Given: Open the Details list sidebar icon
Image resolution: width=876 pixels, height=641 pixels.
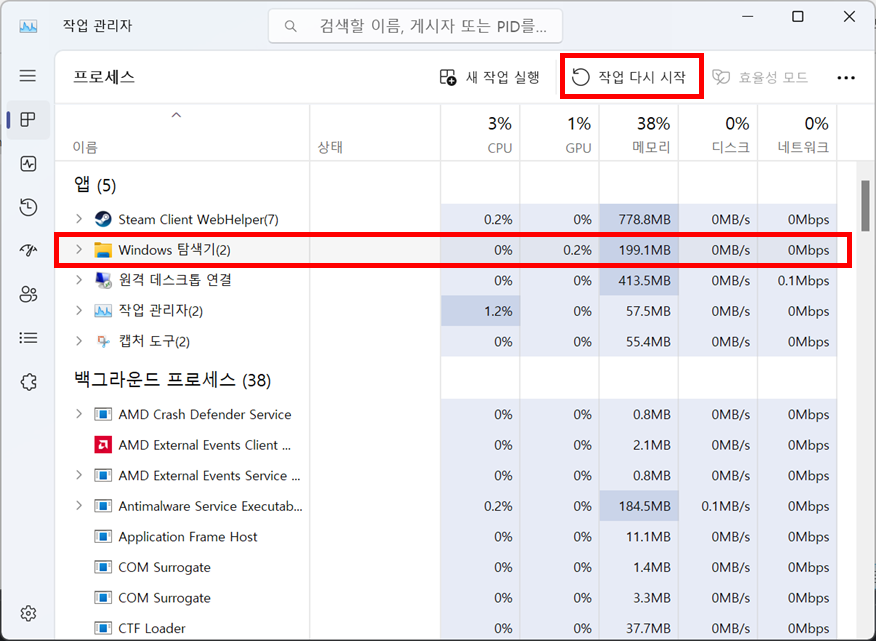Looking at the screenshot, I should tap(28, 338).
